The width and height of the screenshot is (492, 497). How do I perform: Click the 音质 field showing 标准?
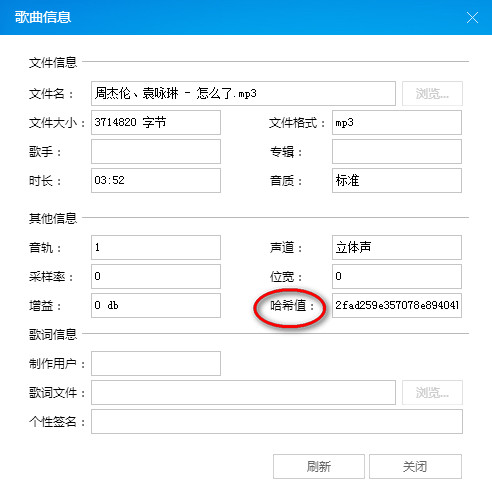point(397,180)
